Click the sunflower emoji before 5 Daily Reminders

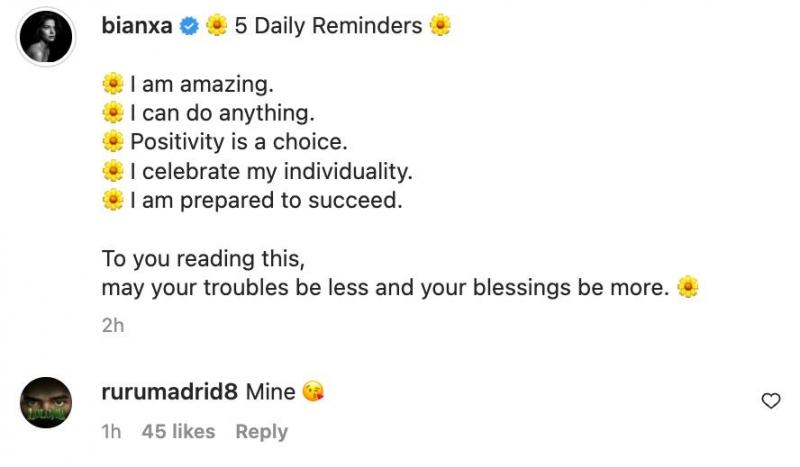217,26
